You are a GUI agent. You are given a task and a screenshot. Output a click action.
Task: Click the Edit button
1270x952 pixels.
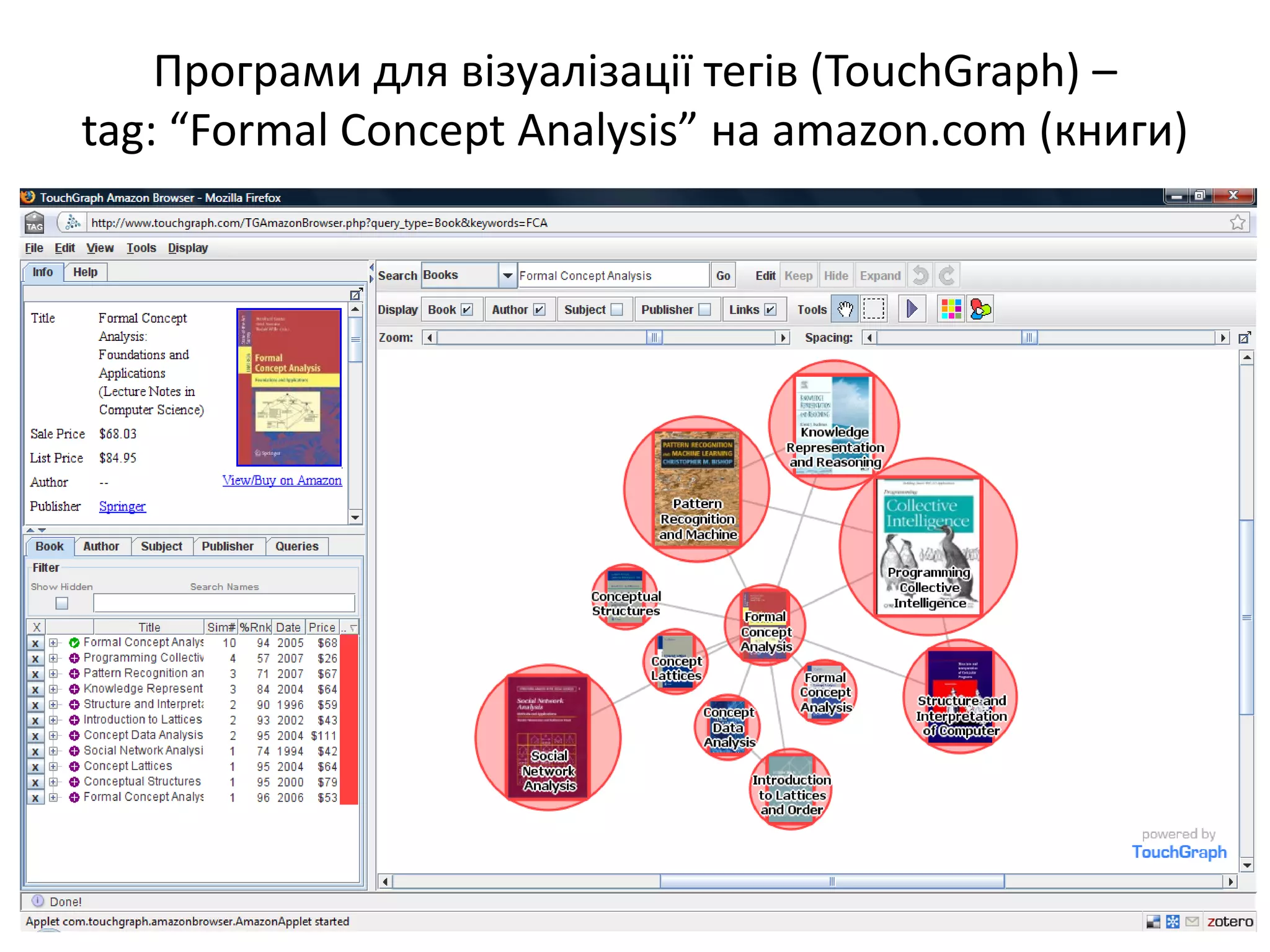(765, 276)
